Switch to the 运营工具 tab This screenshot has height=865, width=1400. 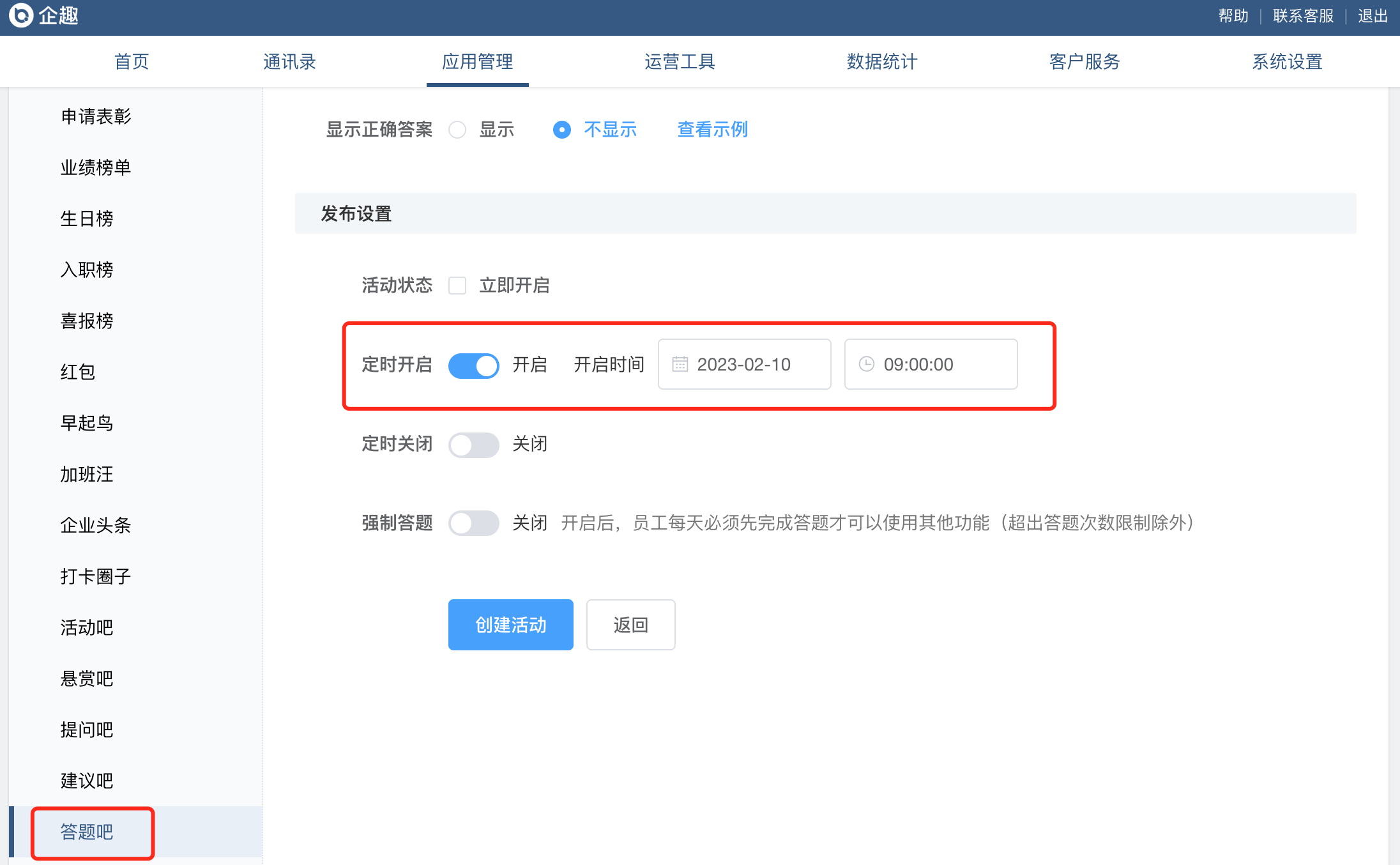(680, 62)
